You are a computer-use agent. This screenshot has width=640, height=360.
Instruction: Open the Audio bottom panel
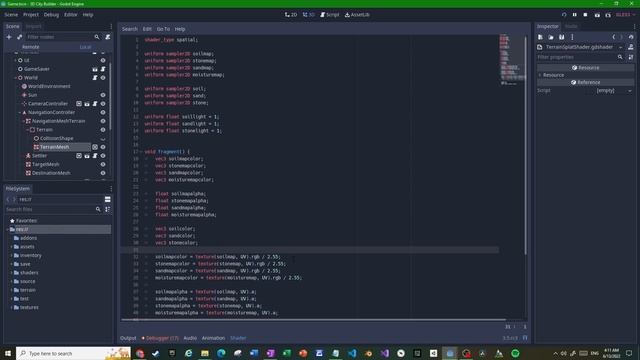[190, 338]
